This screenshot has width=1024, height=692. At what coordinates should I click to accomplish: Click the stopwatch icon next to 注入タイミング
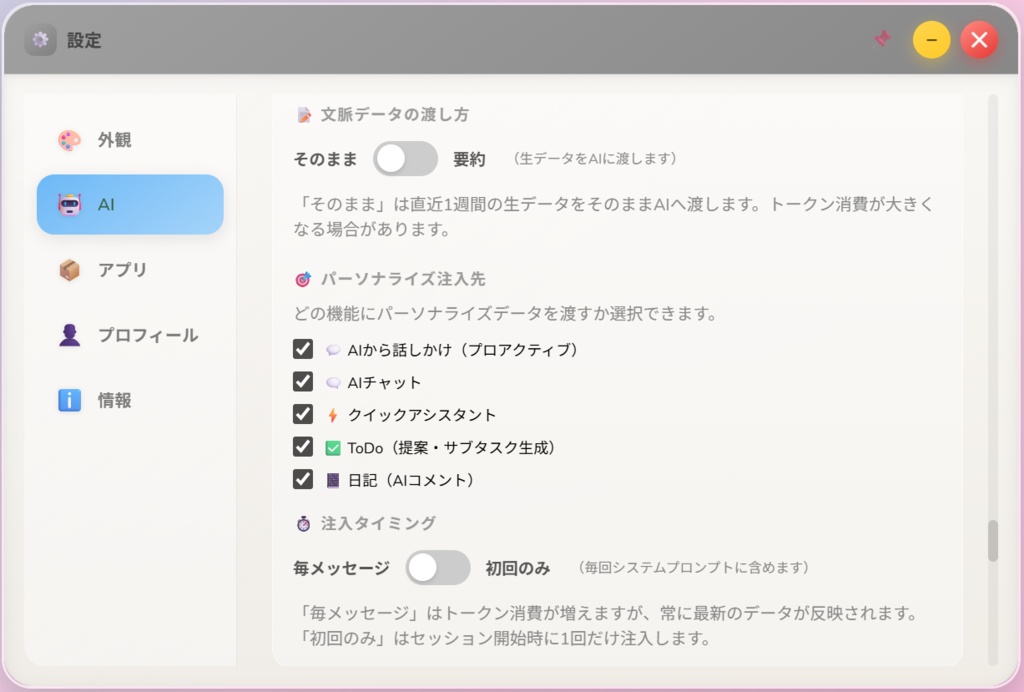[x=302, y=523]
